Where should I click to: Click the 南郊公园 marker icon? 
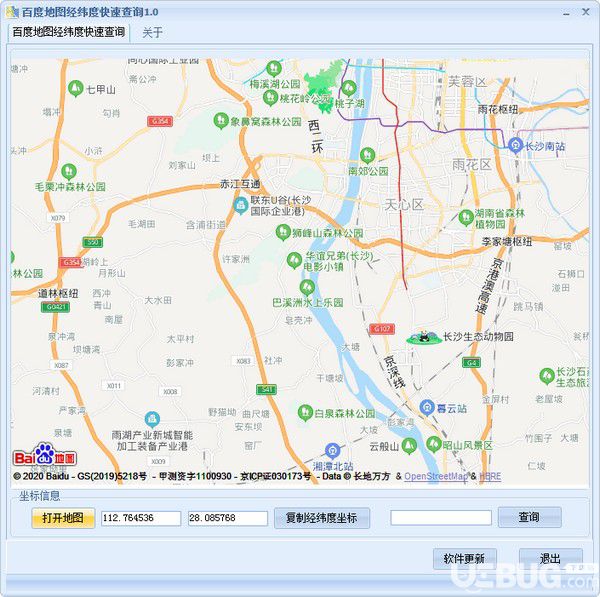pos(367,155)
